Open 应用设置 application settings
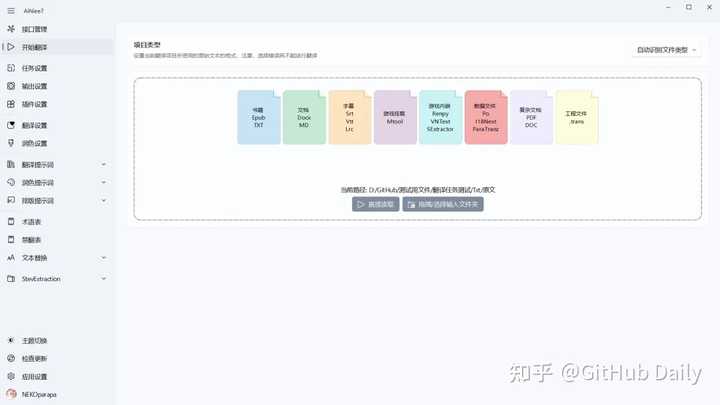 tap(56, 377)
